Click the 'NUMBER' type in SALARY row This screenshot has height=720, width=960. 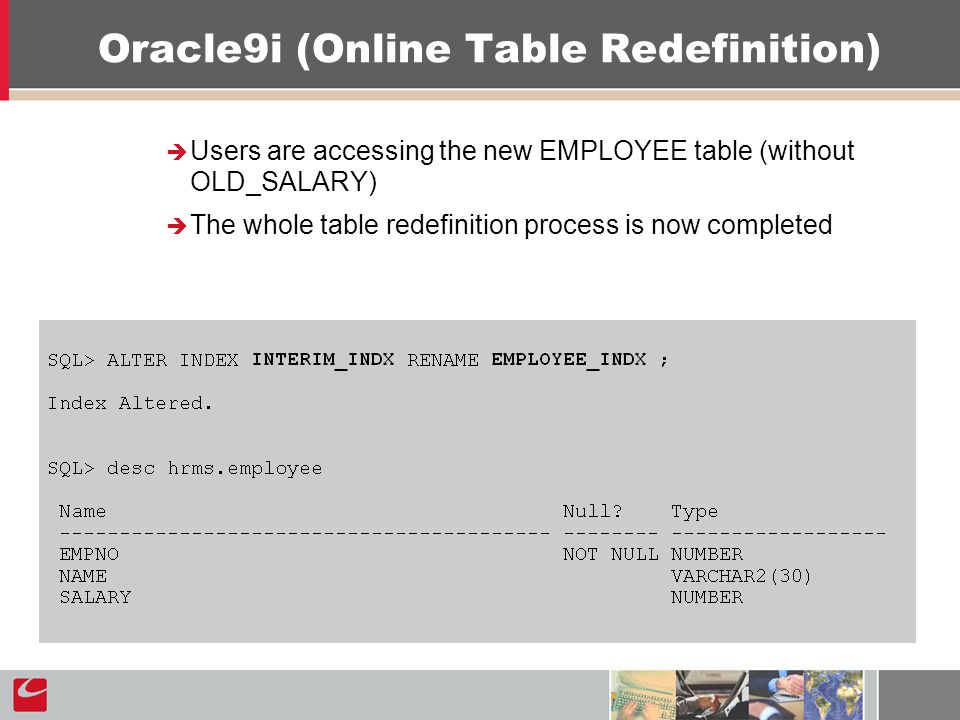[x=707, y=598]
